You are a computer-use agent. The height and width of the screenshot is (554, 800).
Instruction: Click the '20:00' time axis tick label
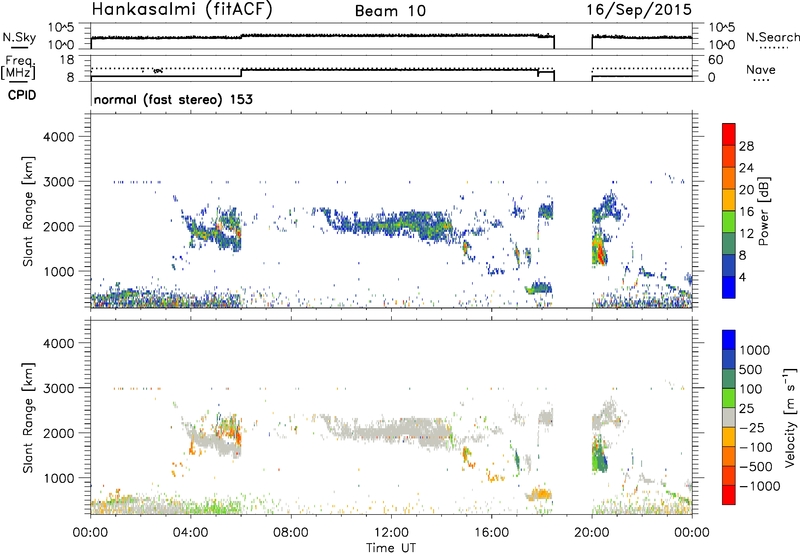pyautogui.click(x=591, y=533)
